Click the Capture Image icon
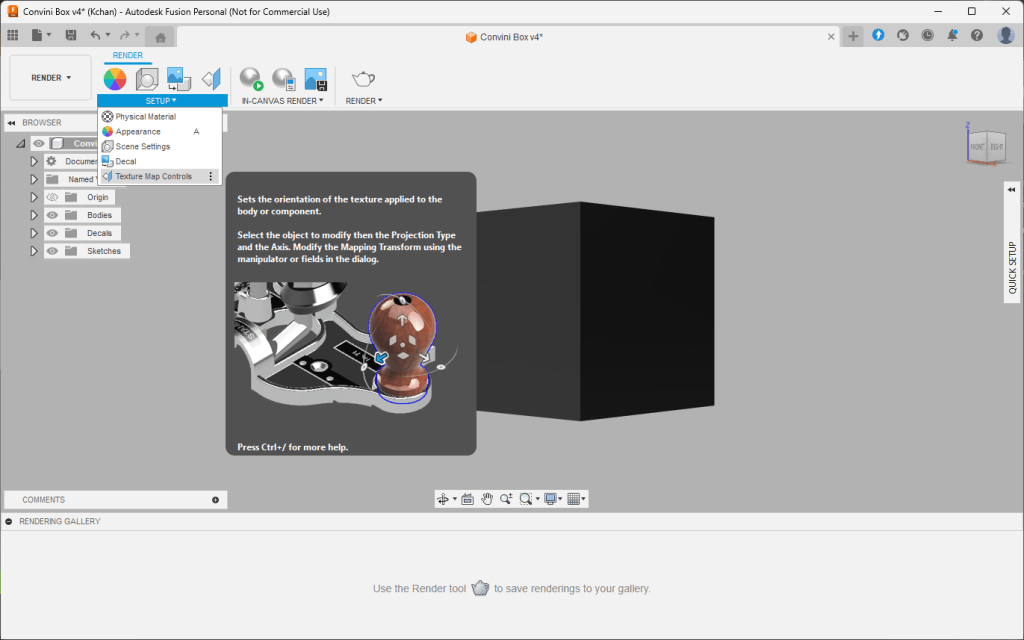Viewport: 1024px width, 640px height. click(315, 79)
